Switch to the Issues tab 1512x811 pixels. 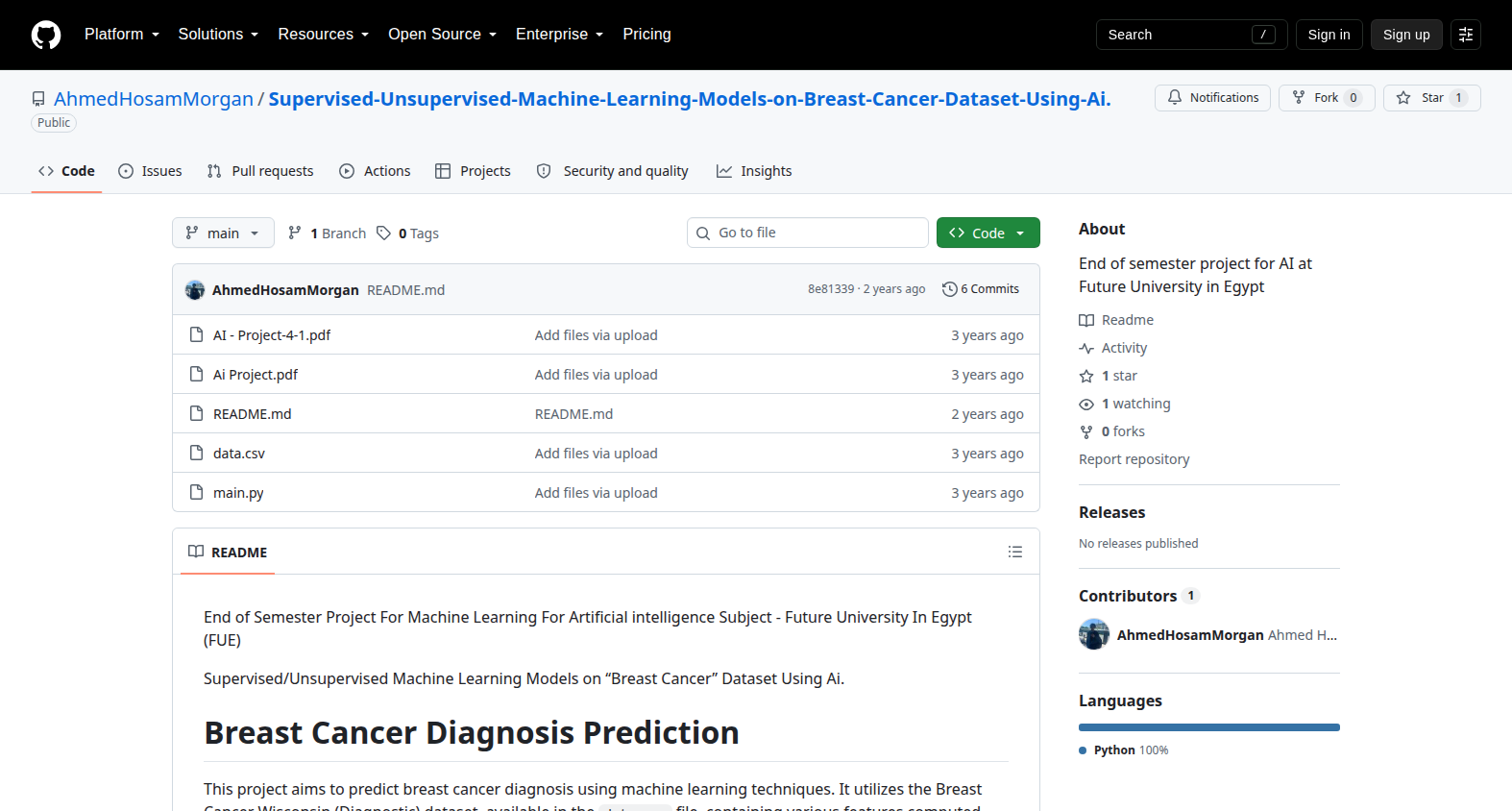(x=150, y=171)
